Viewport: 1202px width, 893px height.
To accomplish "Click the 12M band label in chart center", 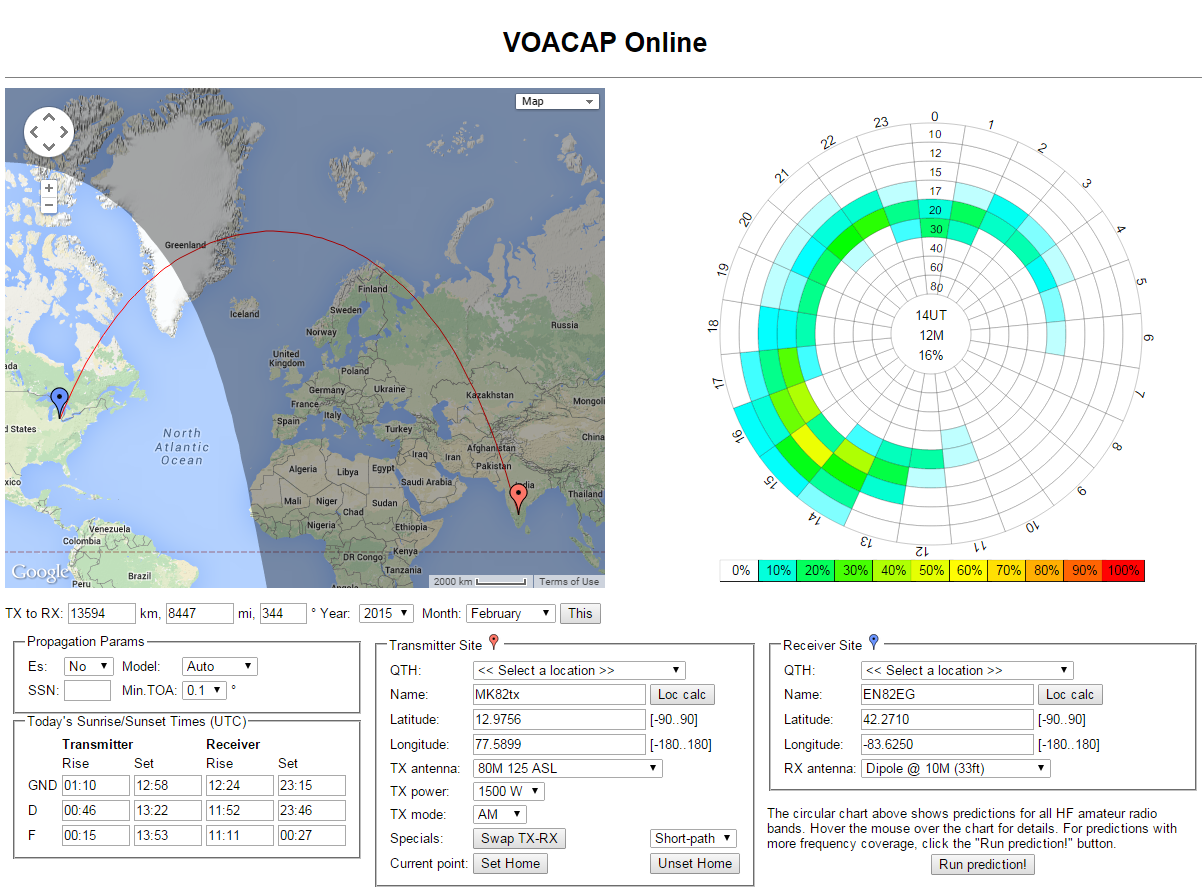I will click(x=931, y=335).
